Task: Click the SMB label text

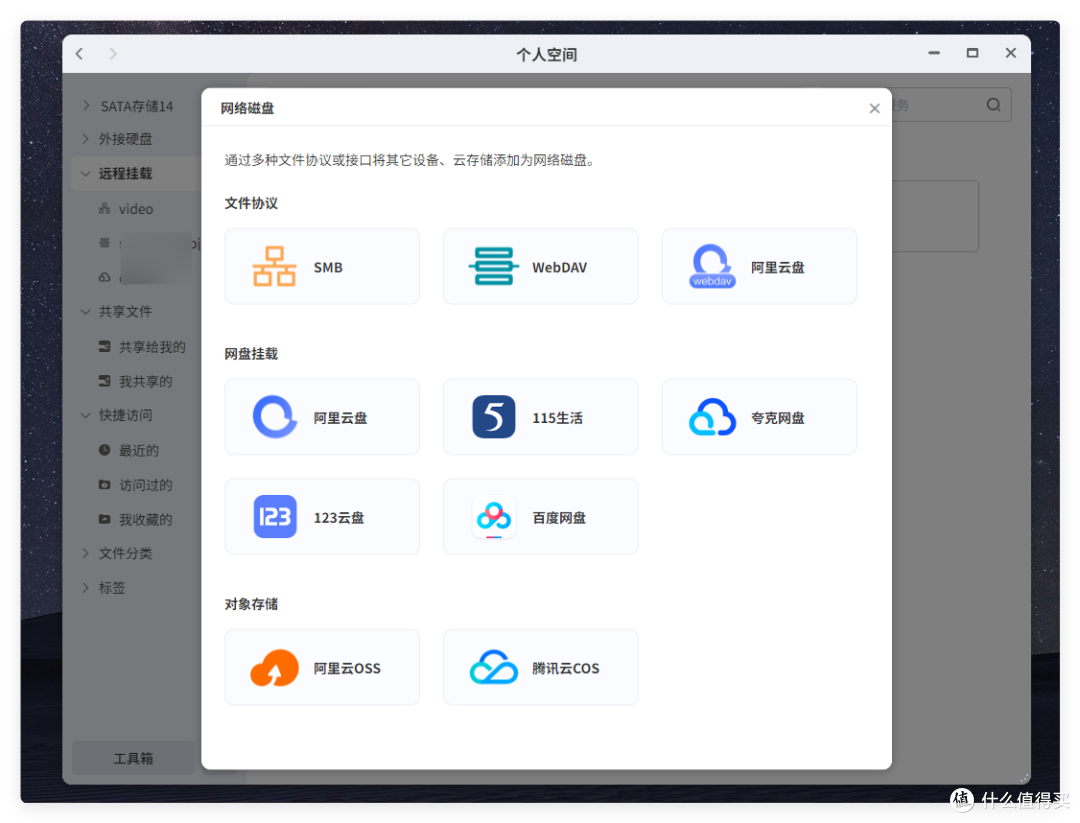Action: tap(328, 267)
